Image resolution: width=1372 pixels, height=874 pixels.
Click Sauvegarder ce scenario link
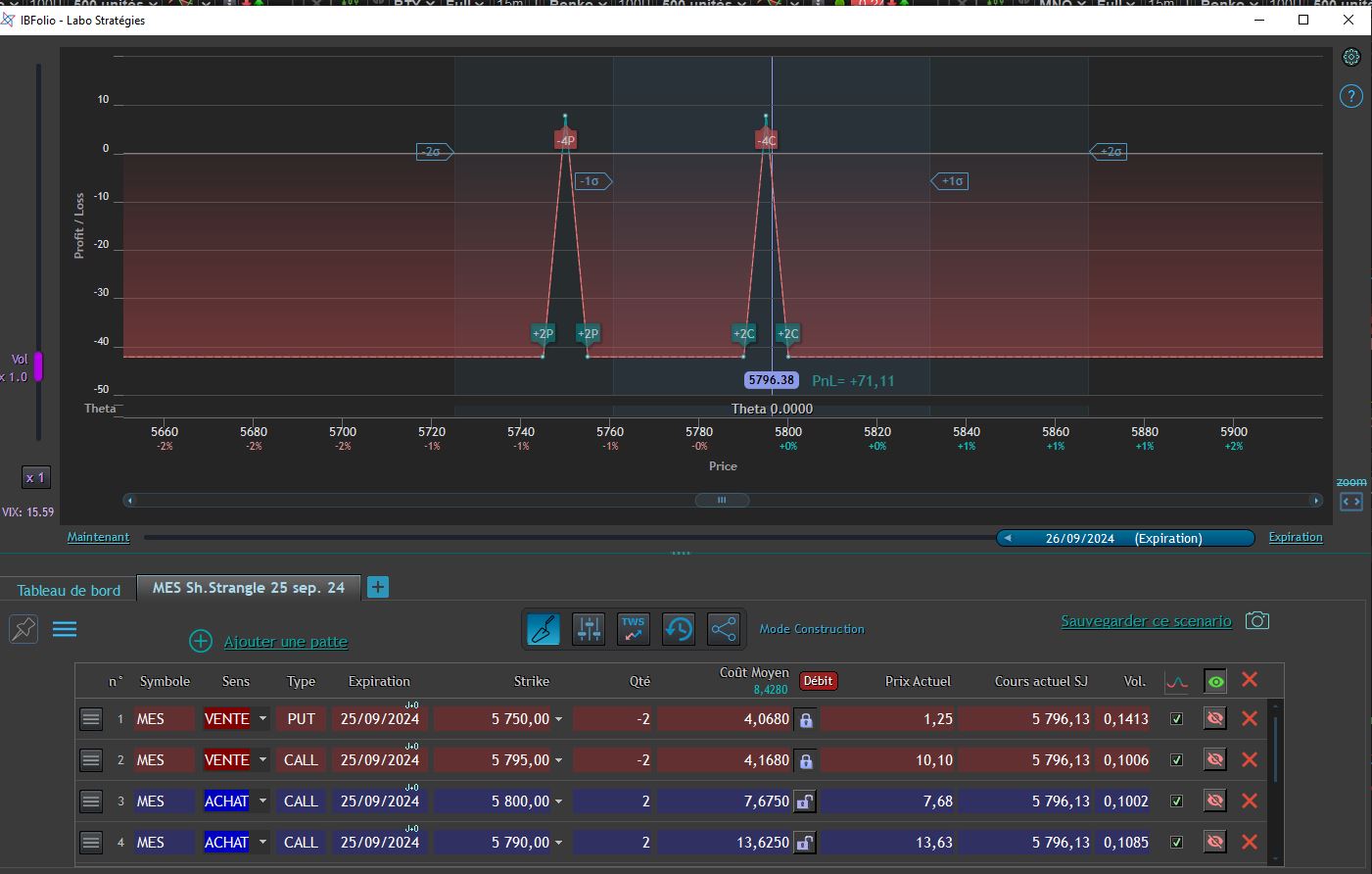[x=1146, y=621]
